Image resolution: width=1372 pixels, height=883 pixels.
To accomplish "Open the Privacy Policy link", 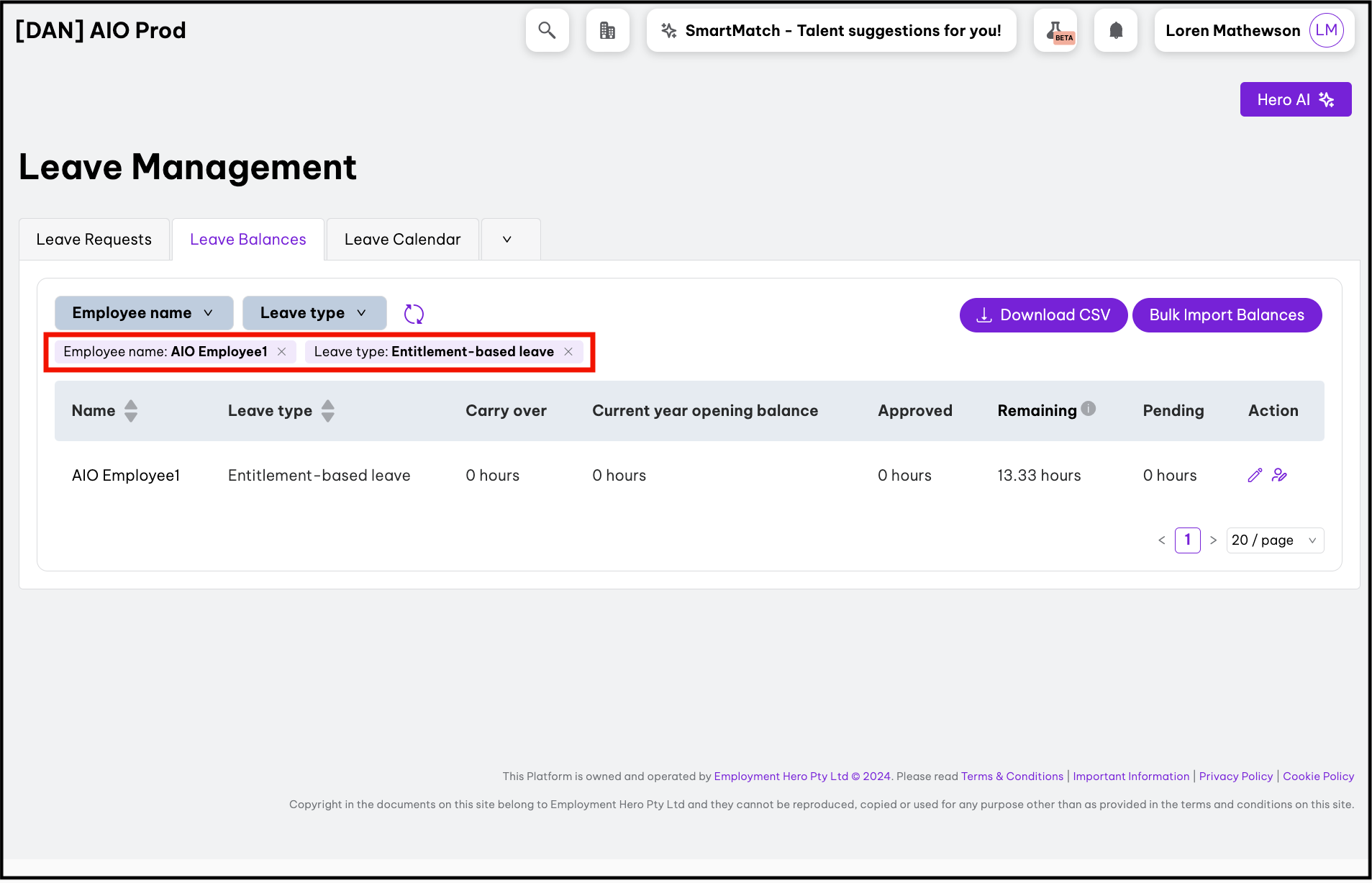I will coord(1235,776).
